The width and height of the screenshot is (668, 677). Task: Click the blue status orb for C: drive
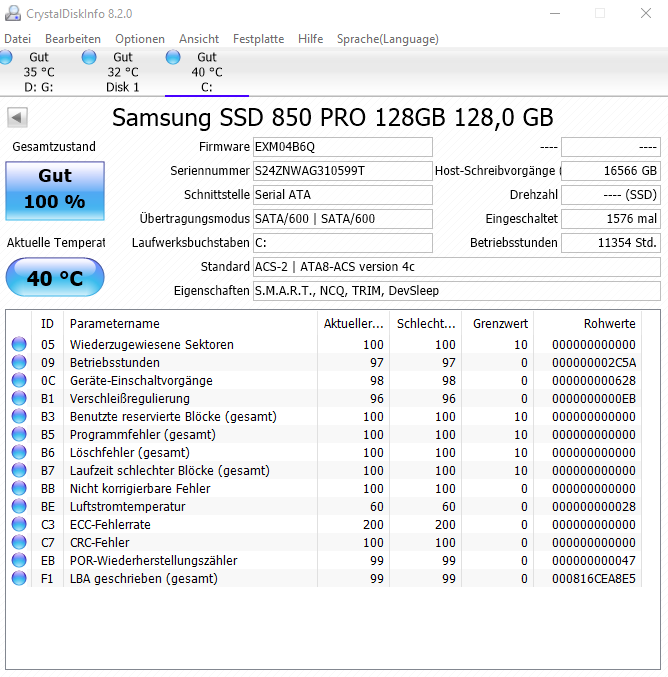[x=173, y=57]
